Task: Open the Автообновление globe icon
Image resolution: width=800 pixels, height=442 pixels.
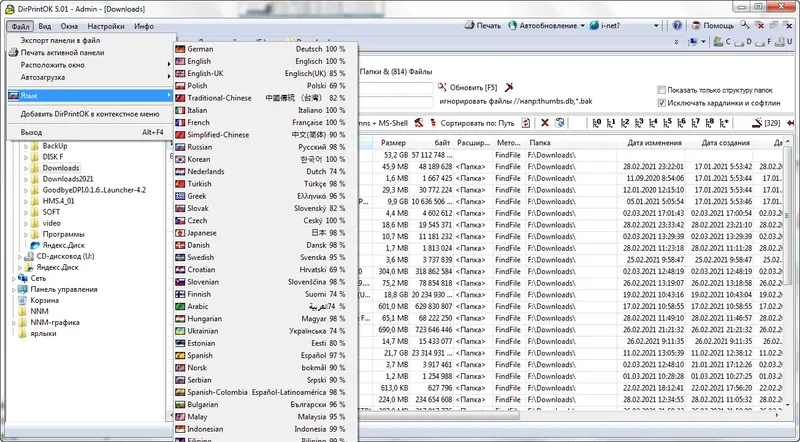Action: [513, 26]
